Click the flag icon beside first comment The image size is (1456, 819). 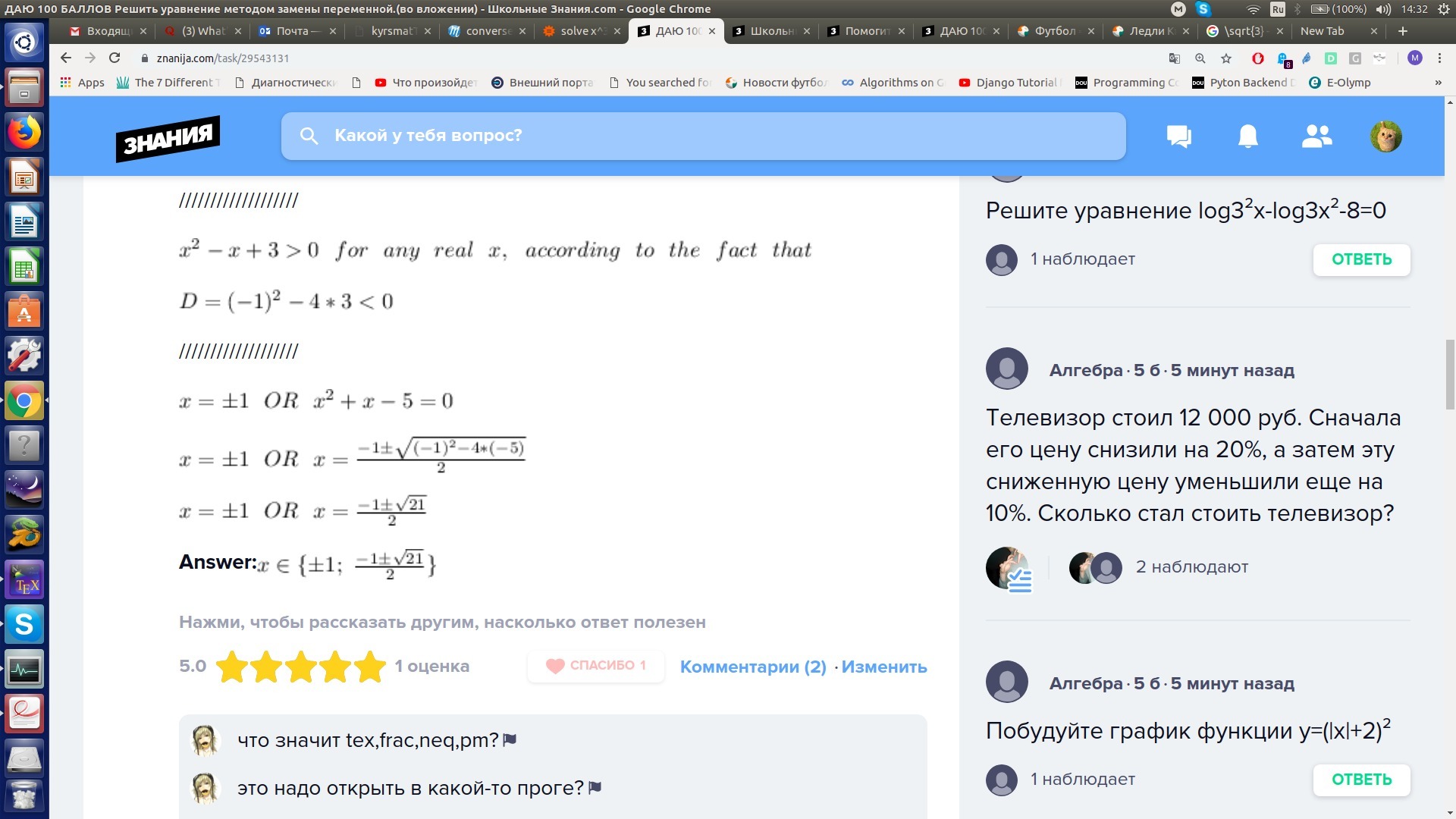pos(510,739)
